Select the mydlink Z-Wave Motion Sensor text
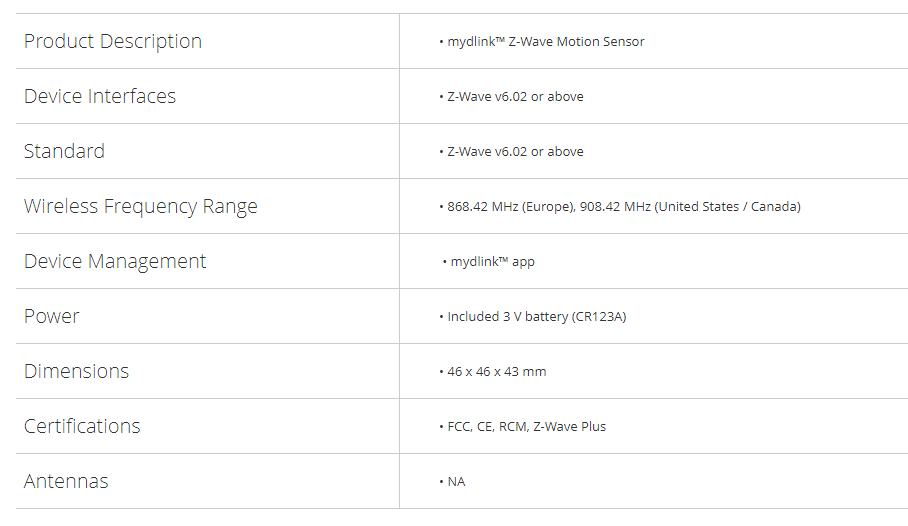 point(546,42)
